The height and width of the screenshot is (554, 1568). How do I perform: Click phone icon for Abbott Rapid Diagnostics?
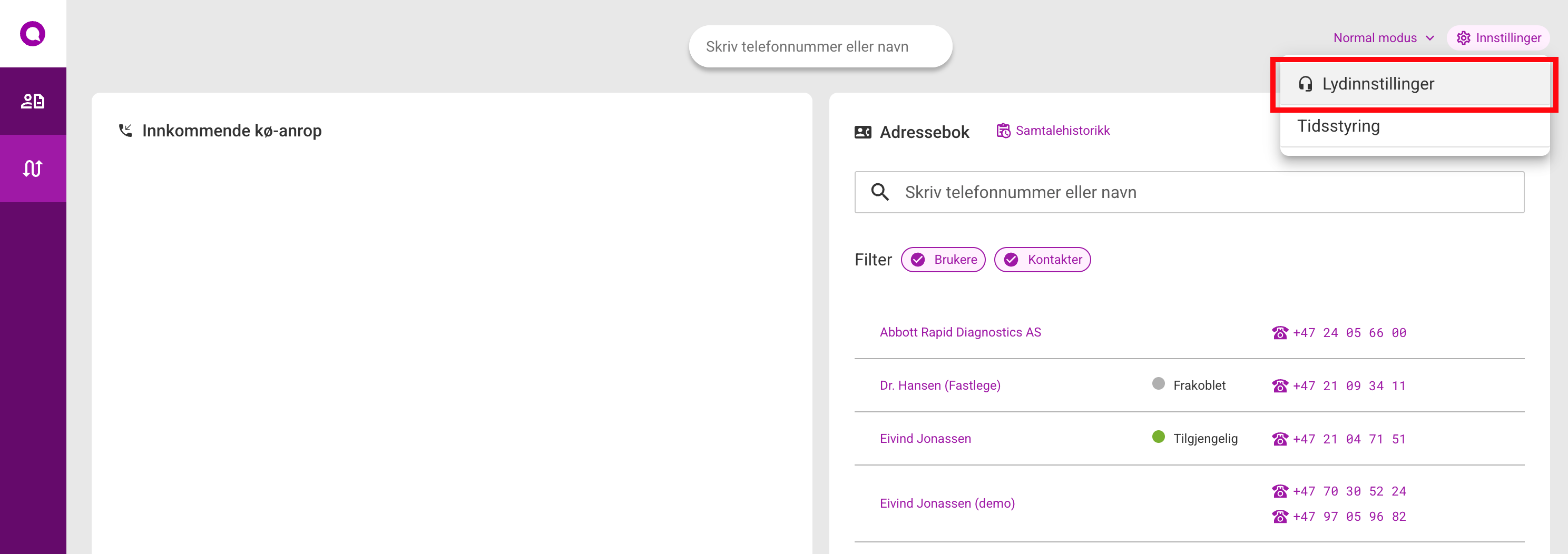1279,333
